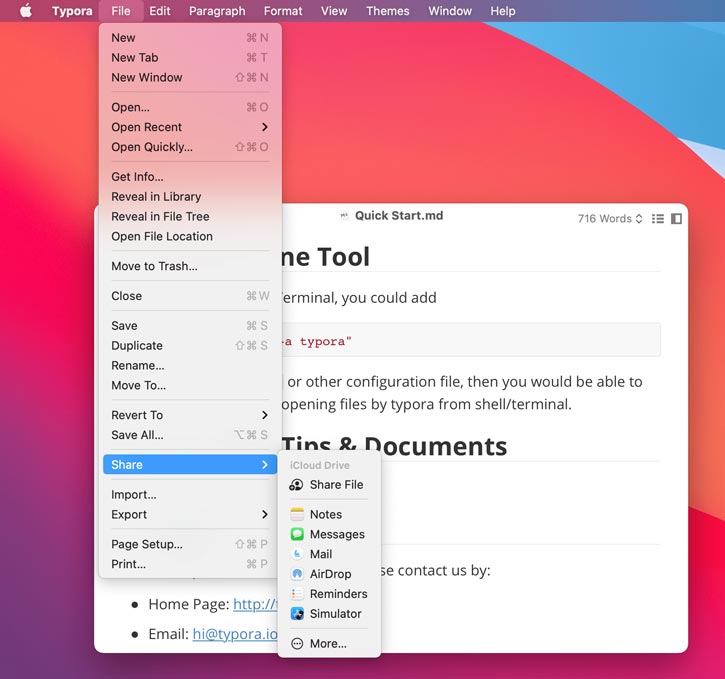Open the Paragraph menu

click(x=217, y=11)
